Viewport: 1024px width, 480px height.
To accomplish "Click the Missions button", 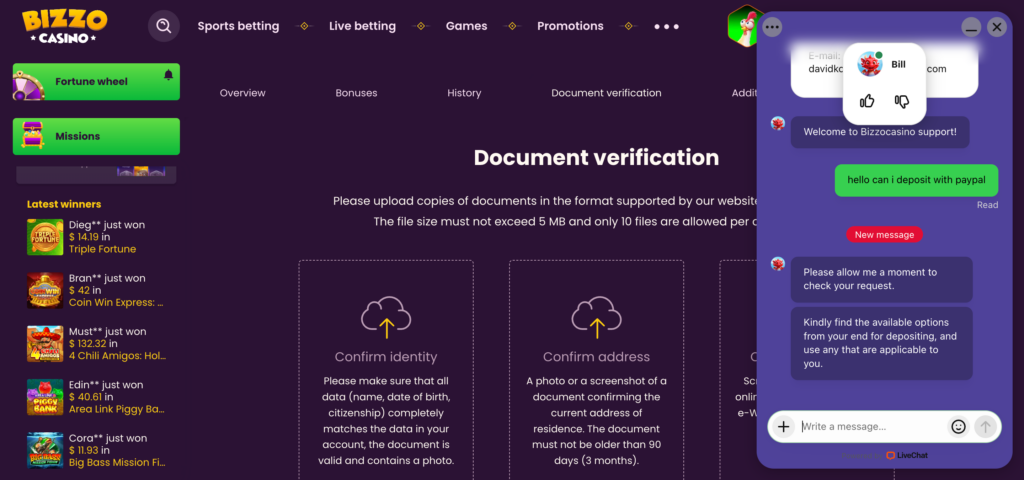I will point(96,136).
